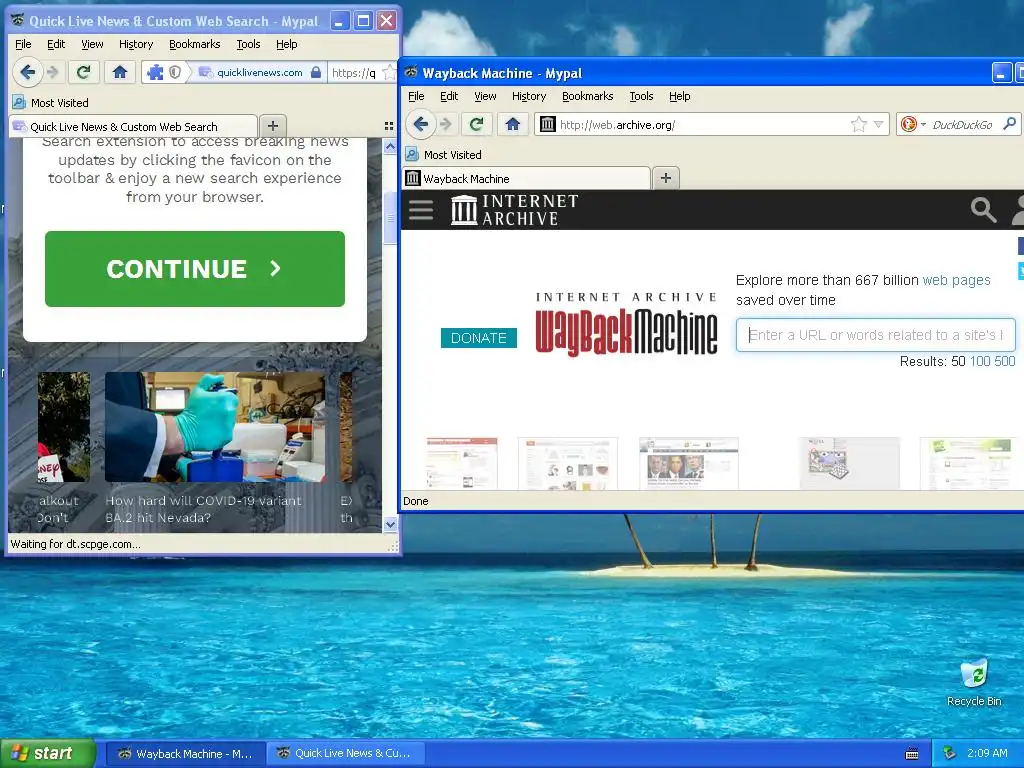The height and width of the screenshot is (768, 1024).
Task: Go forward in Wayback Machine window
Action: coord(446,124)
